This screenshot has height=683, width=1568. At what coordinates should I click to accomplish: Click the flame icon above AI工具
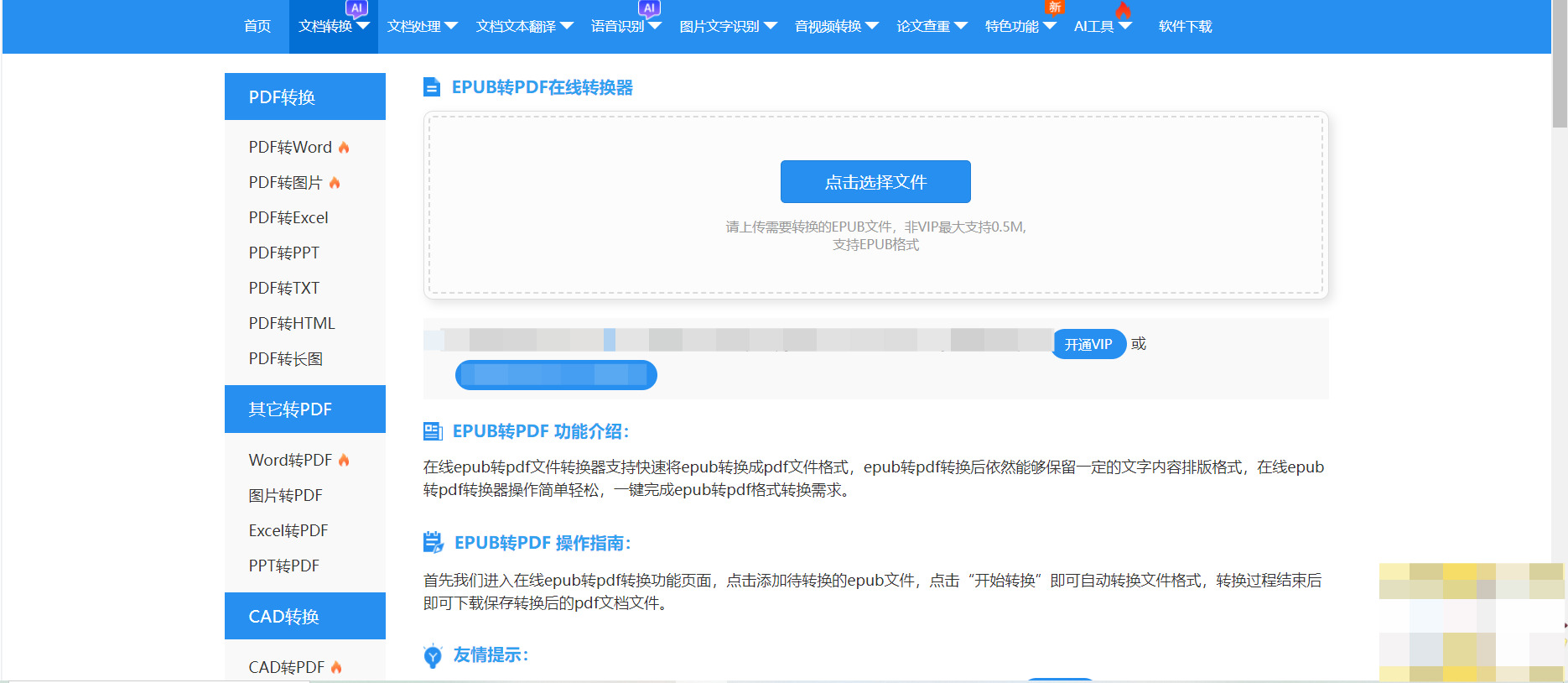tap(1124, 9)
